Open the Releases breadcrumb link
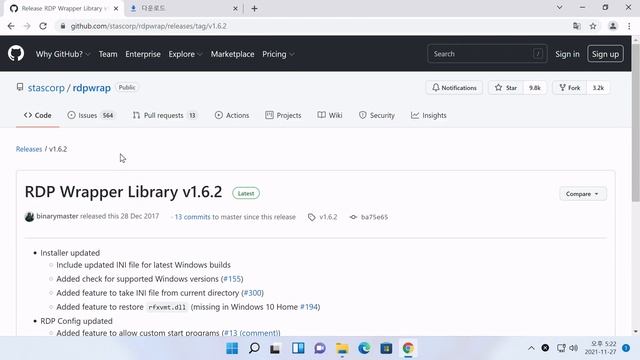 coord(29,149)
